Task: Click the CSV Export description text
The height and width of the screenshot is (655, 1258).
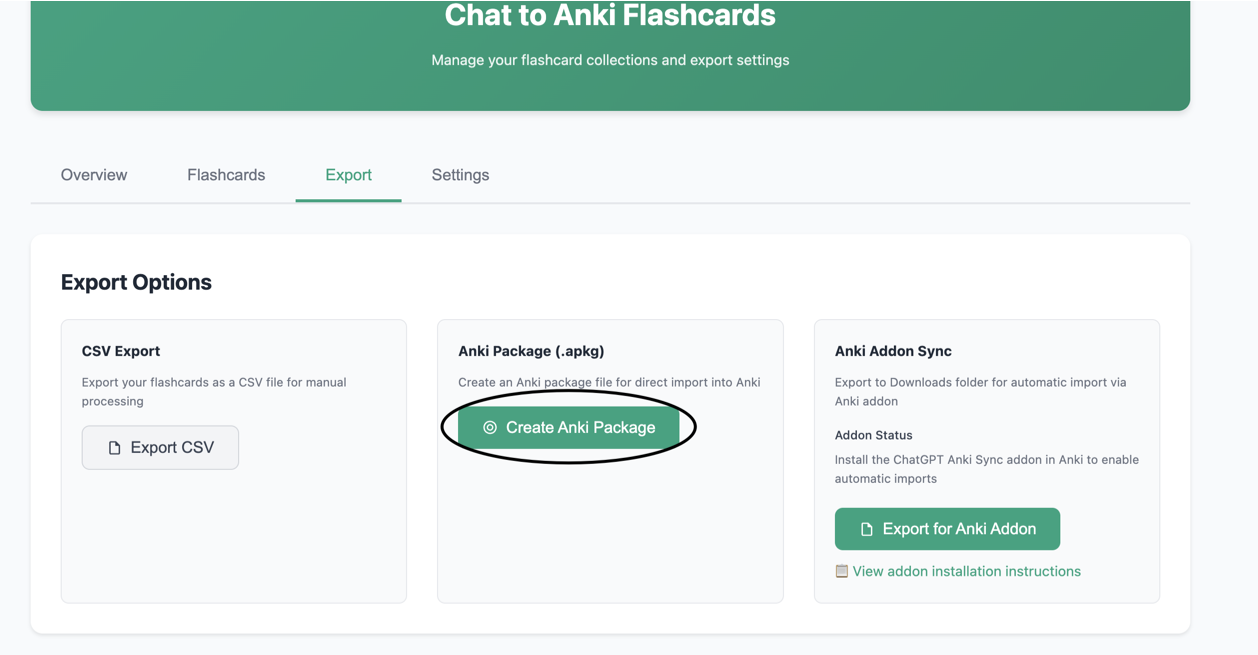Action: (x=214, y=391)
